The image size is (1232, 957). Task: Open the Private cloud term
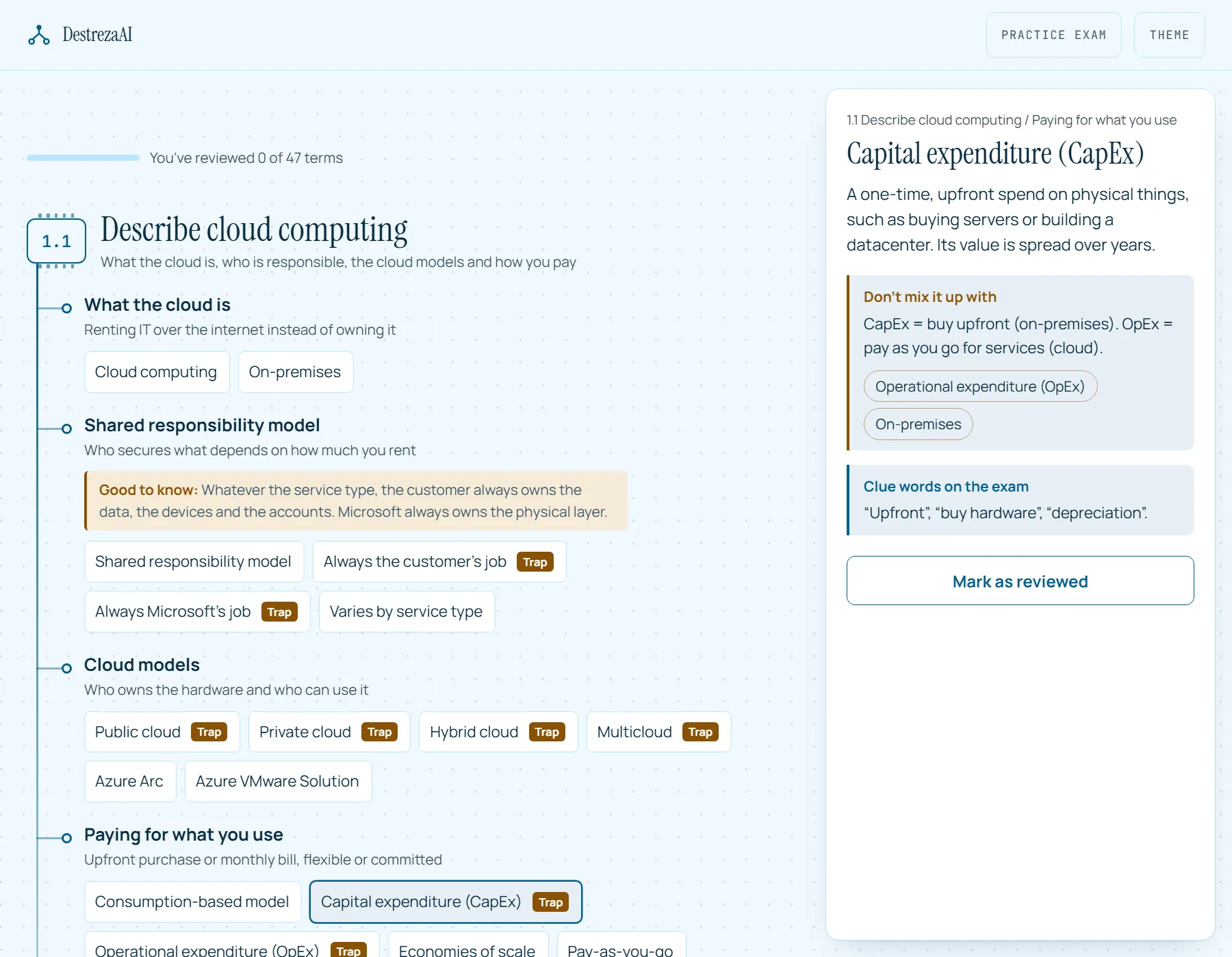pyautogui.click(x=329, y=732)
